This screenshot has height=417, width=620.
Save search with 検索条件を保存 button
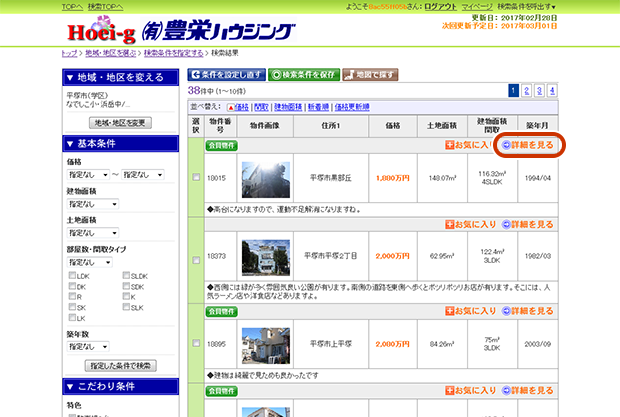click(x=304, y=74)
